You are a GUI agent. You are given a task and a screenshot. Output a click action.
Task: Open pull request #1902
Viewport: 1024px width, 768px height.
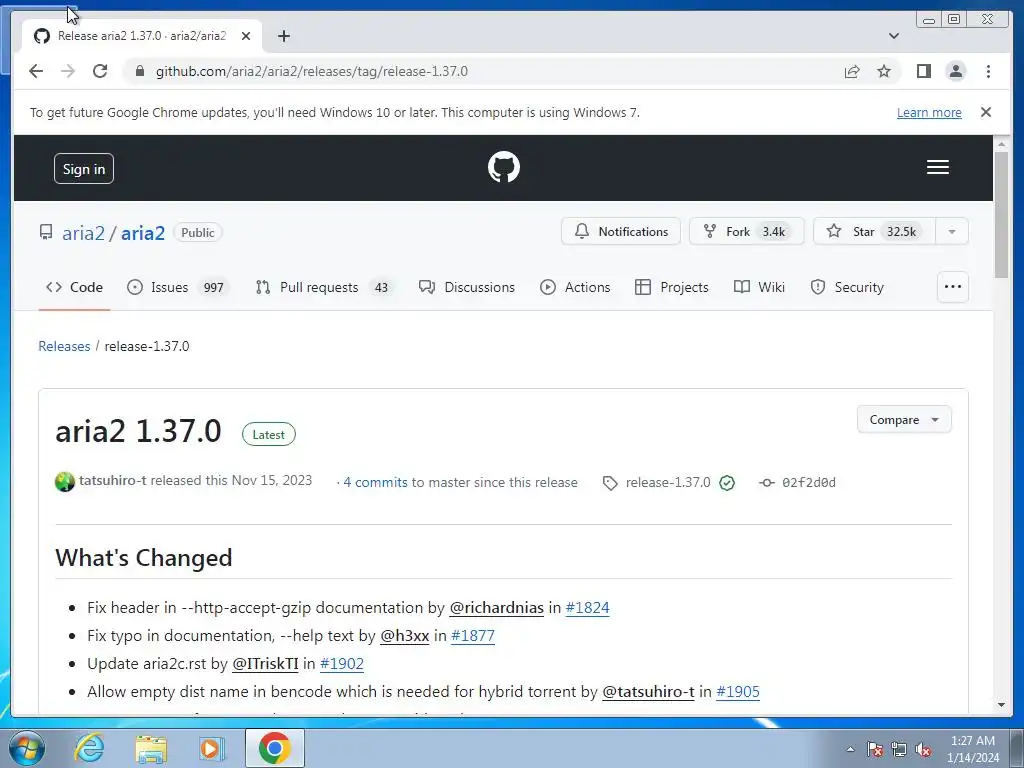click(x=342, y=664)
